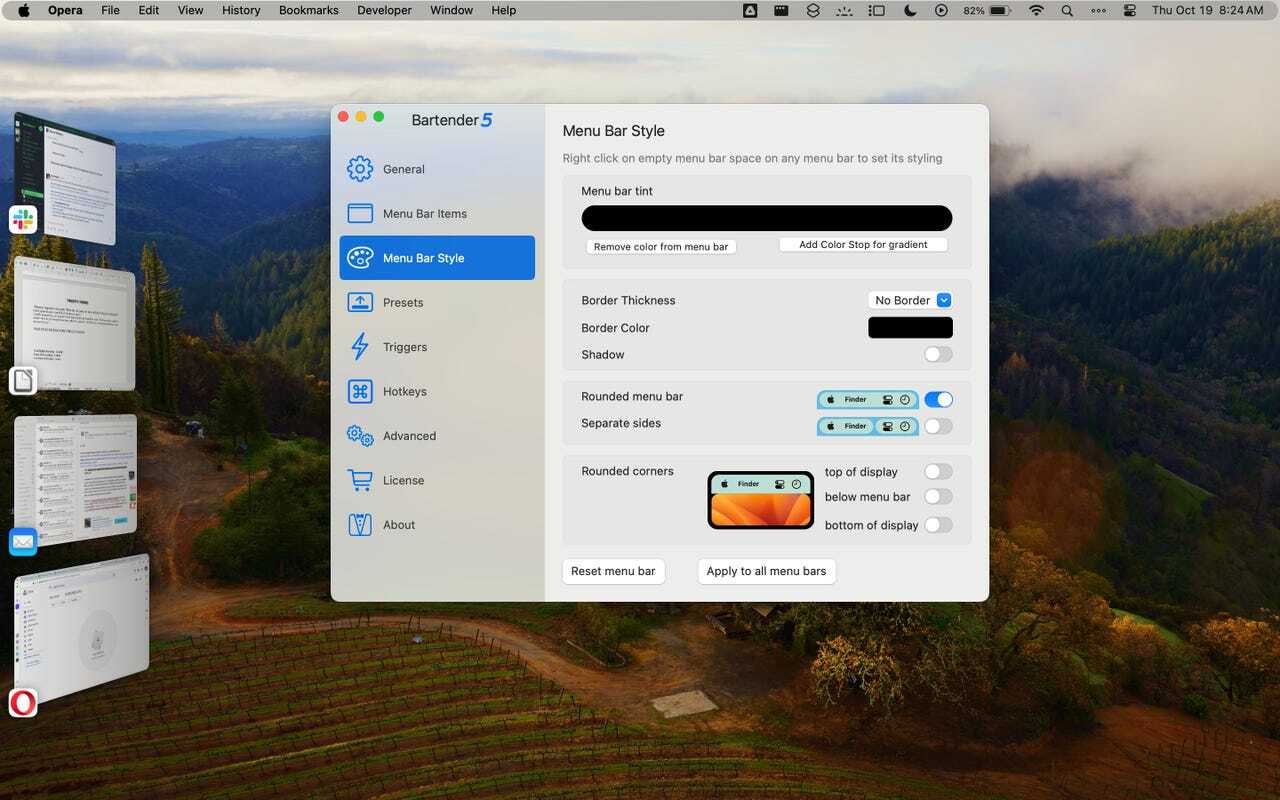1280x800 pixels.
Task: Click the Advanced double-gear icon
Action: click(x=360, y=436)
